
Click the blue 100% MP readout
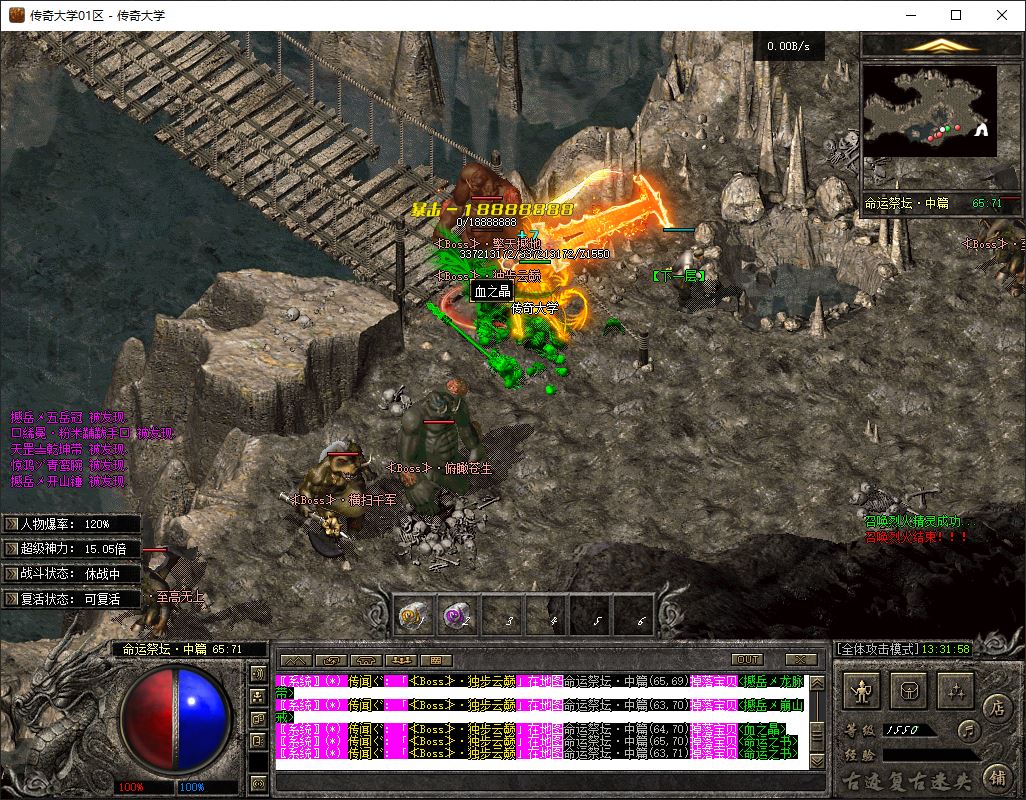click(x=192, y=788)
